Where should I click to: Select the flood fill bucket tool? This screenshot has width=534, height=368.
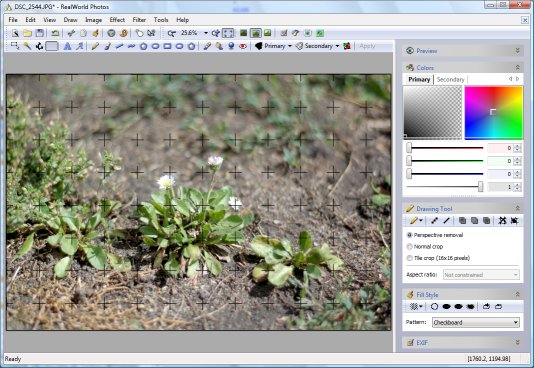[x=219, y=46]
